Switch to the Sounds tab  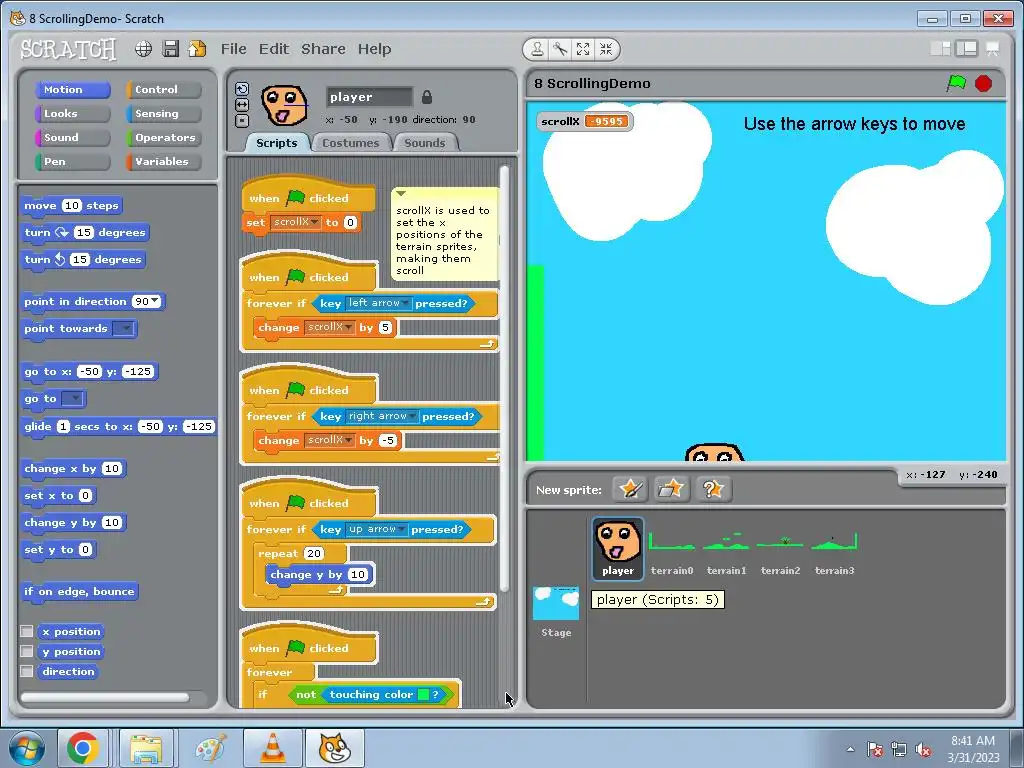click(424, 143)
